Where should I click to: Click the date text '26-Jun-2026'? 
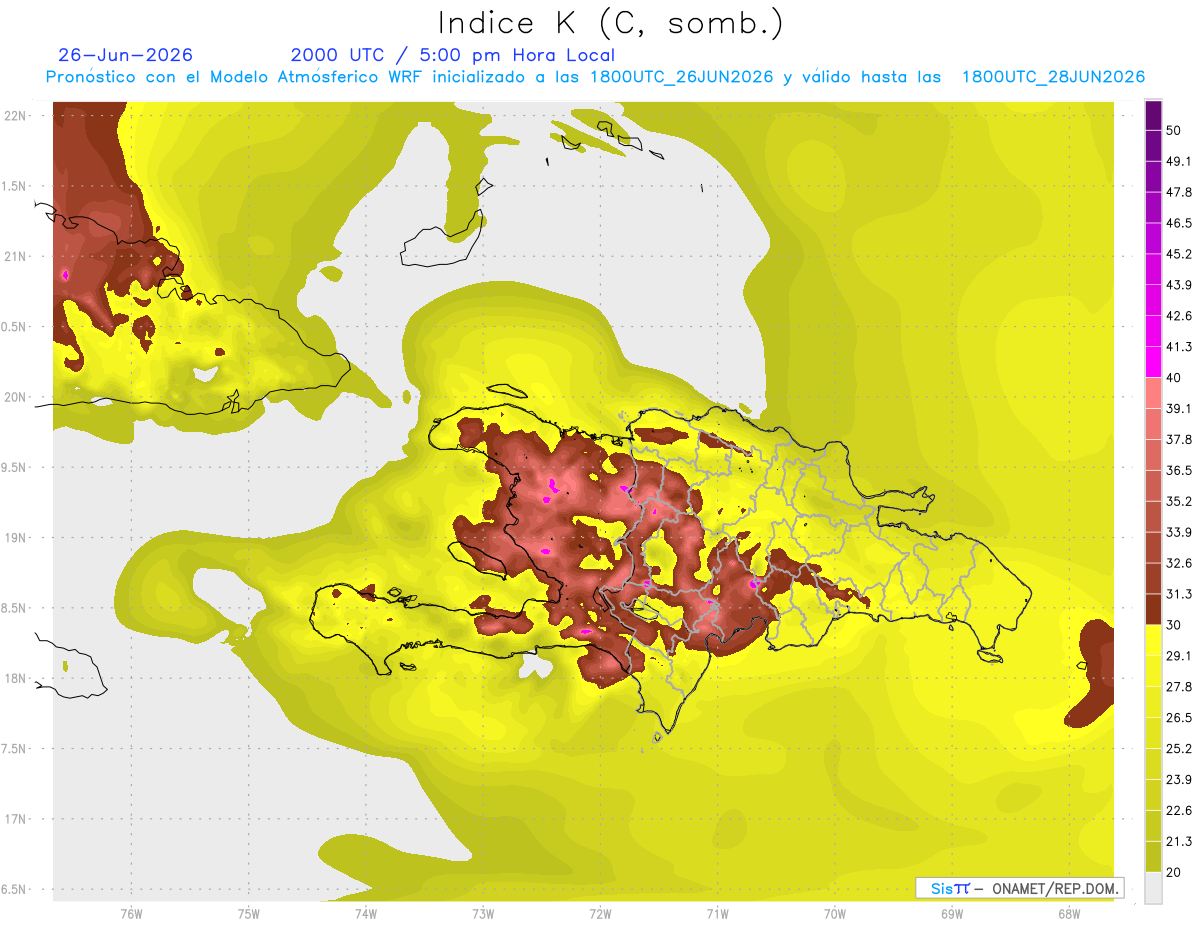[126, 55]
